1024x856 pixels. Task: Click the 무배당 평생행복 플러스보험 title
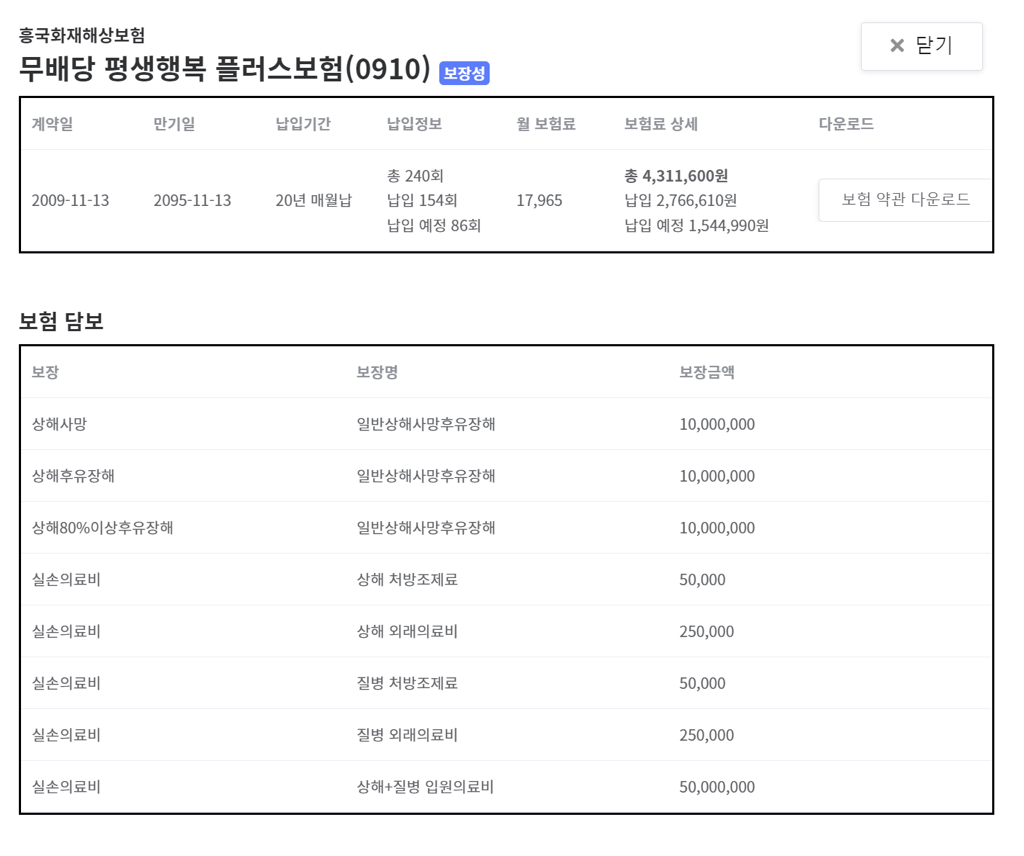point(225,69)
